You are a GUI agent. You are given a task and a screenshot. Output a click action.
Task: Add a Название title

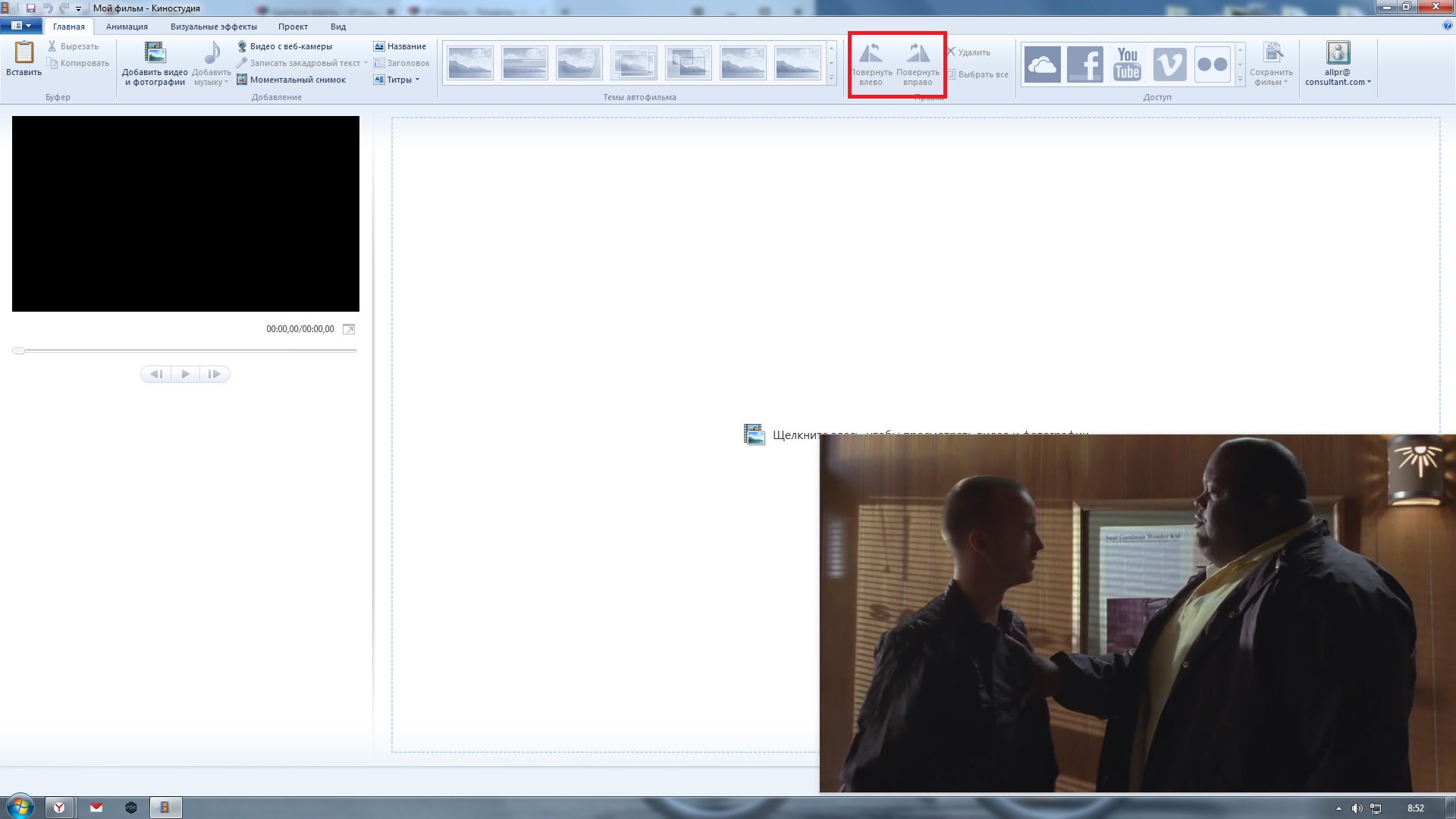pyautogui.click(x=400, y=46)
